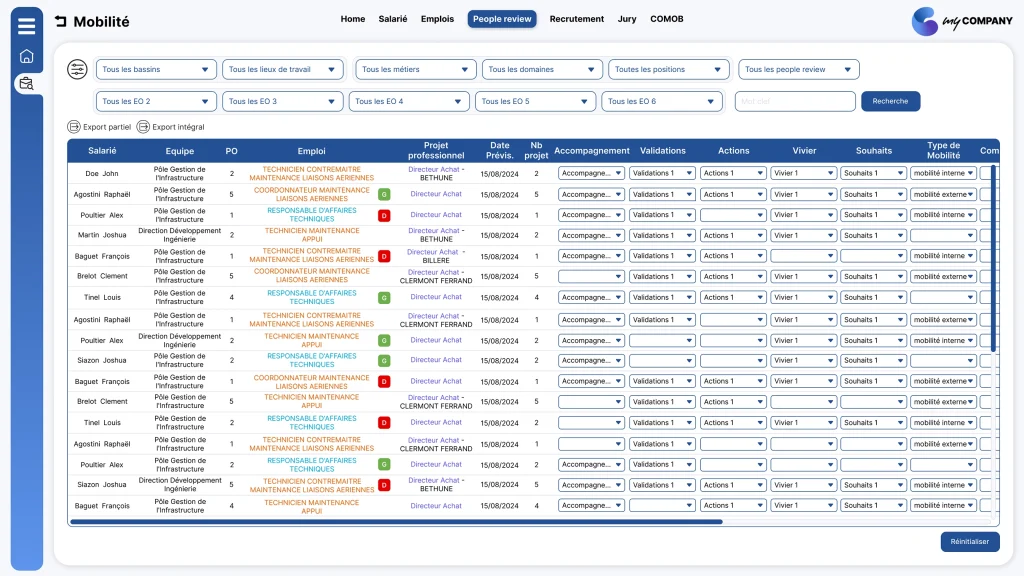Click the Export partiel icon
This screenshot has width=1024, height=576.
(74, 127)
